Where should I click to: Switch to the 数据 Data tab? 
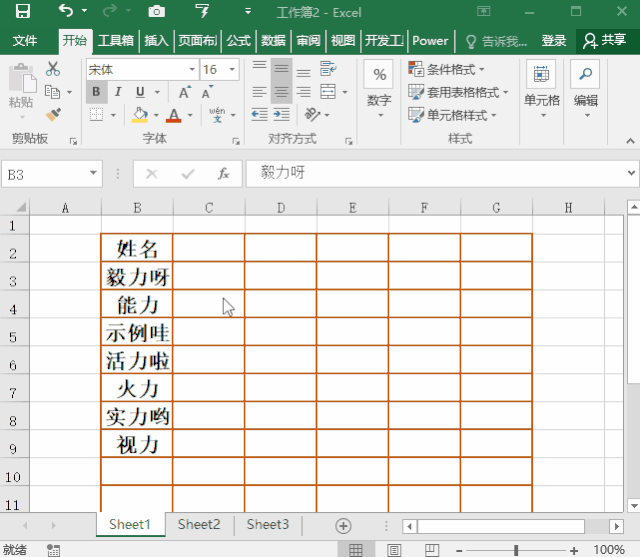[x=273, y=41]
